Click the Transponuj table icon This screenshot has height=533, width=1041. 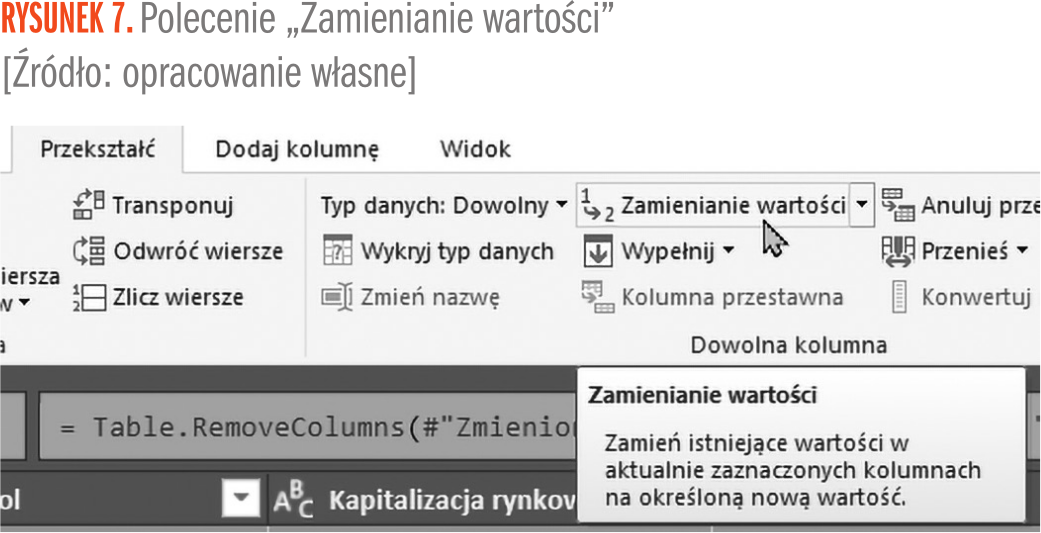90,206
